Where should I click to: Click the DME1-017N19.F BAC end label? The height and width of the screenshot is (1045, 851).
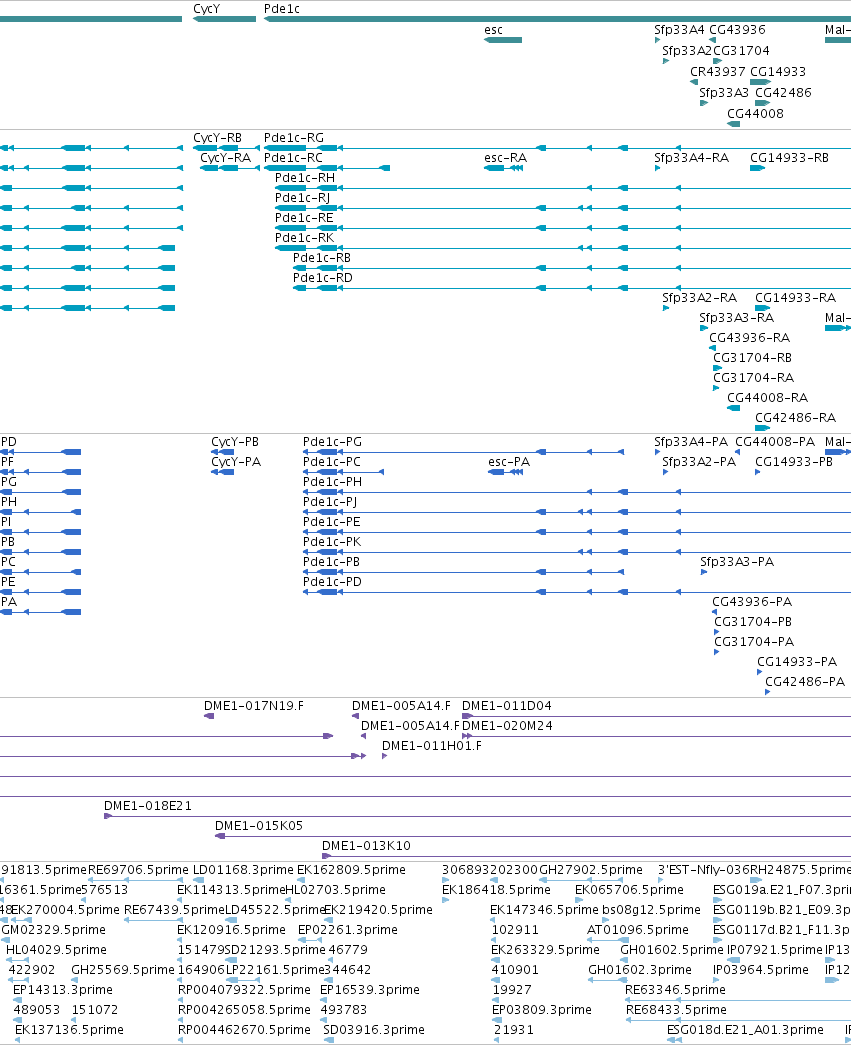pos(253,706)
